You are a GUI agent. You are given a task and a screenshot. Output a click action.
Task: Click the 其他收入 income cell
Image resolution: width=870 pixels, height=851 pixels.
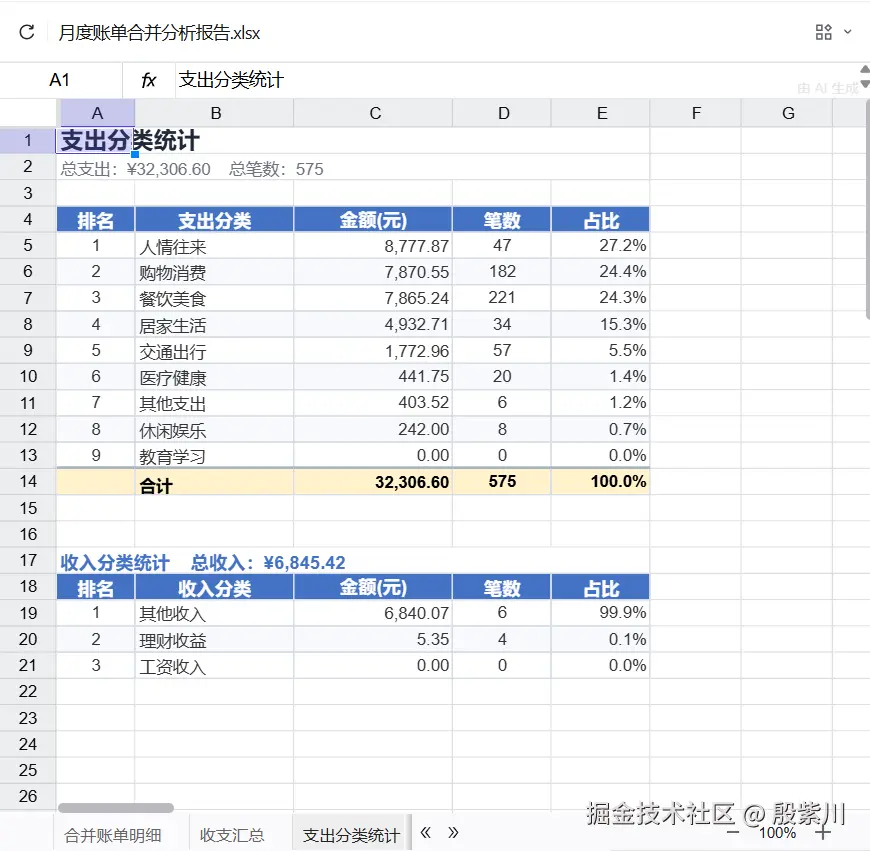215,613
